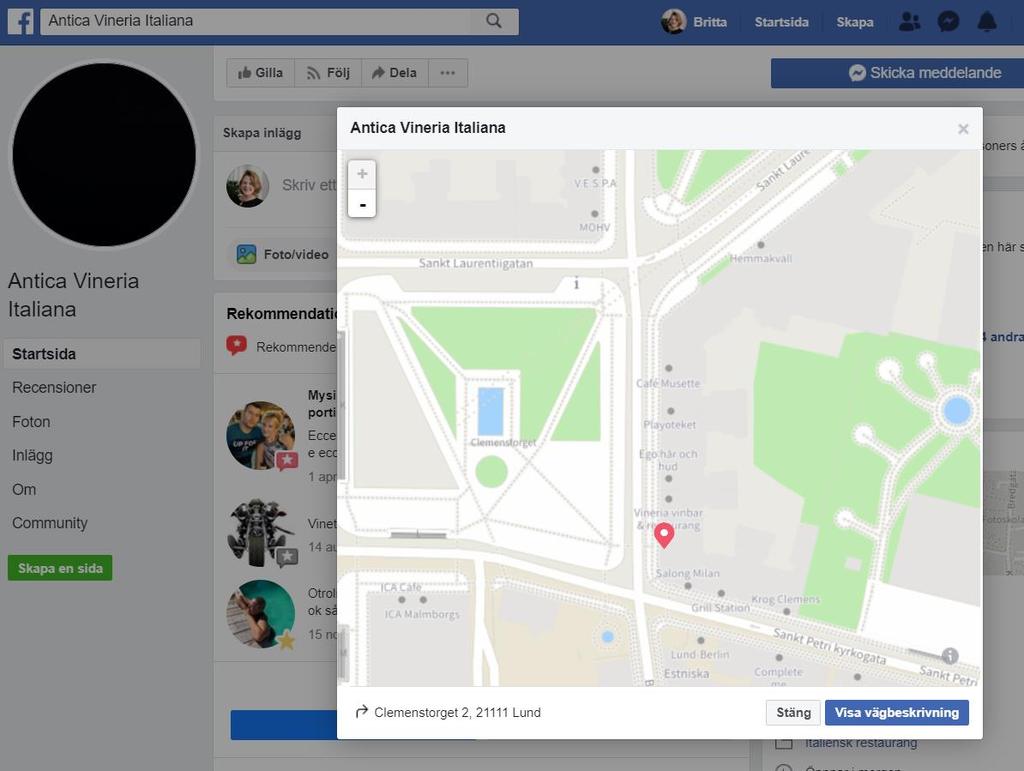Click the Skapa en sida button

click(60, 568)
